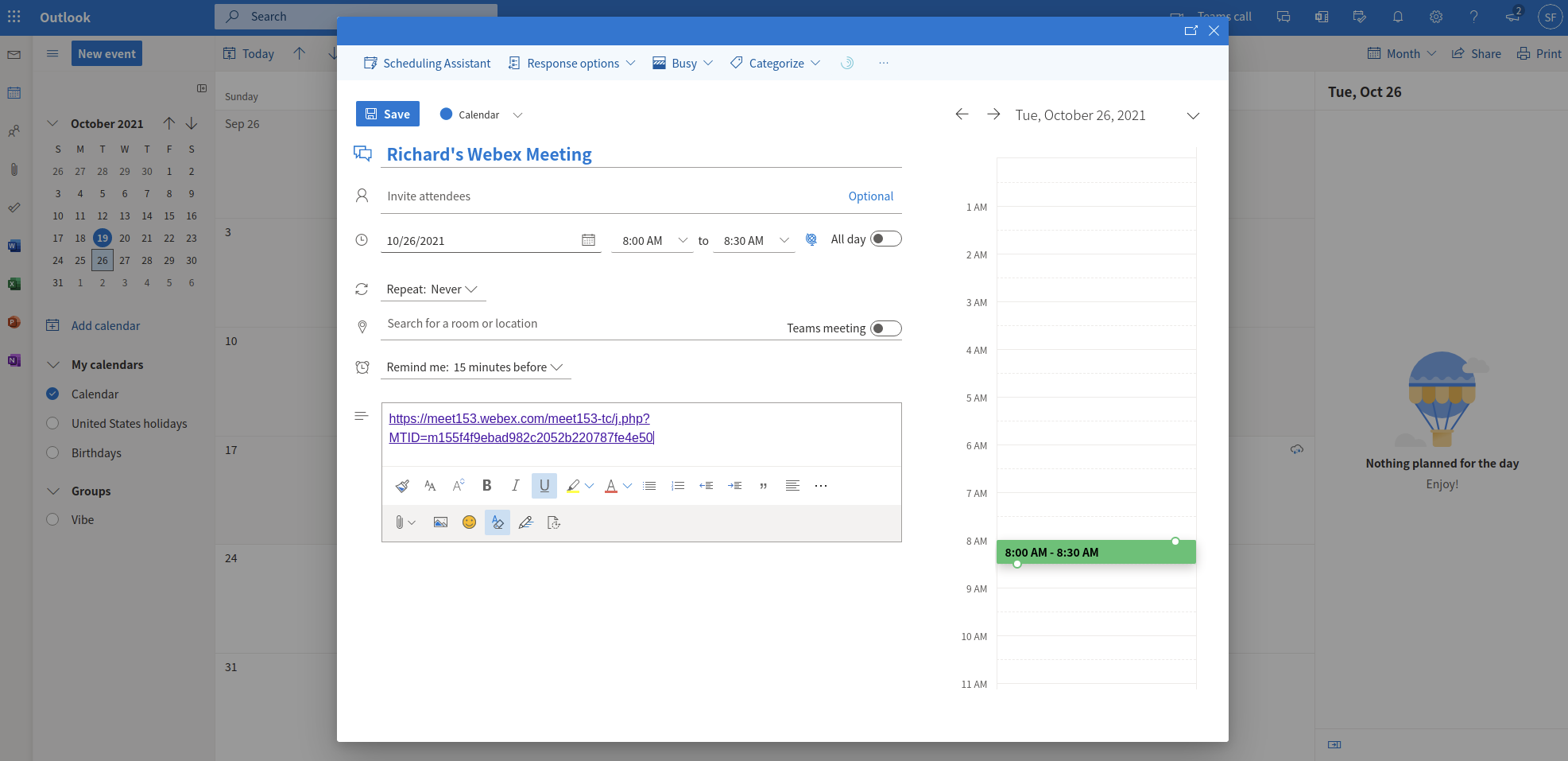Image resolution: width=1568 pixels, height=761 pixels.
Task: Click the attach file paperclip icon
Action: click(400, 522)
